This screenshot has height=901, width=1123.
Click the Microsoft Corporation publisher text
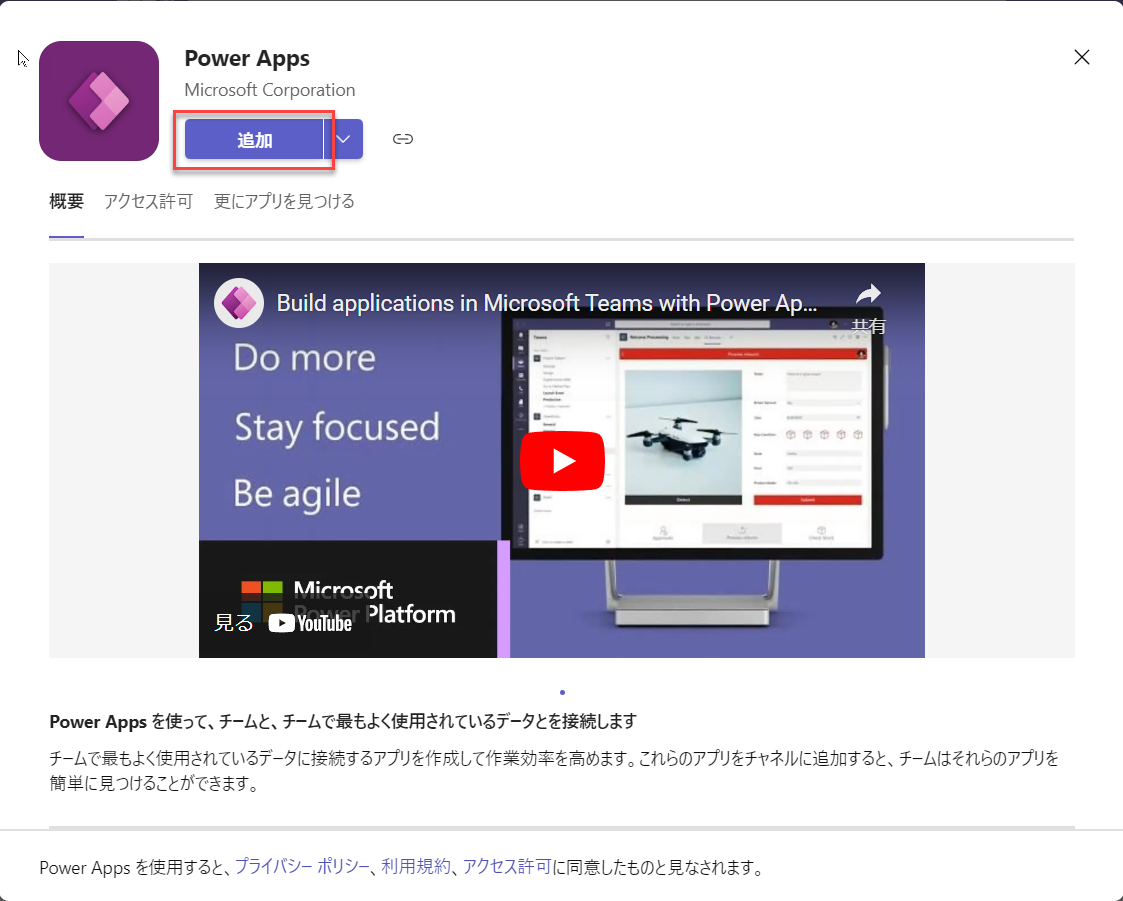(270, 90)
